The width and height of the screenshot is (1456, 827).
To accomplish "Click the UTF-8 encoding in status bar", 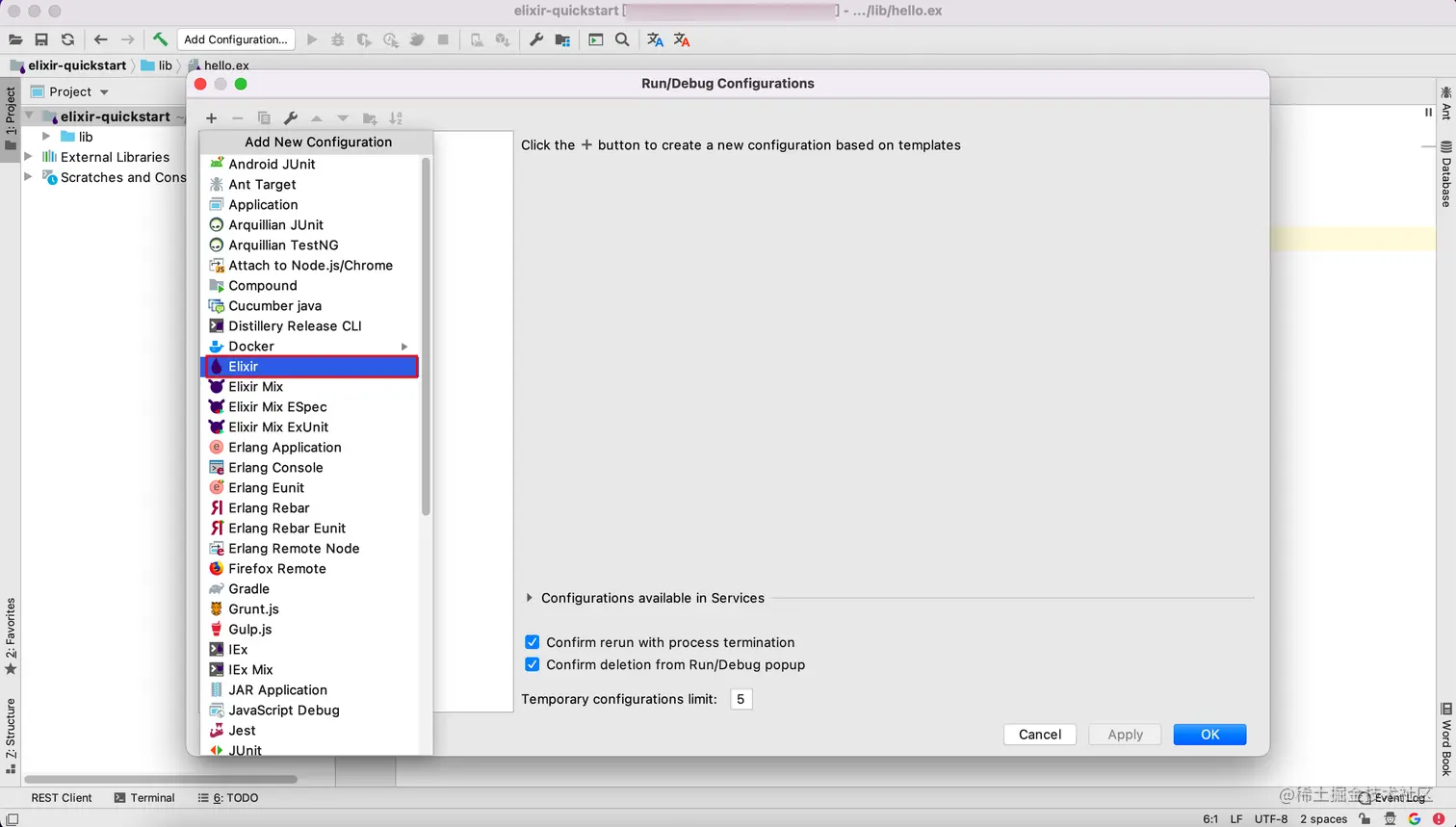I will pos(1271,818).
